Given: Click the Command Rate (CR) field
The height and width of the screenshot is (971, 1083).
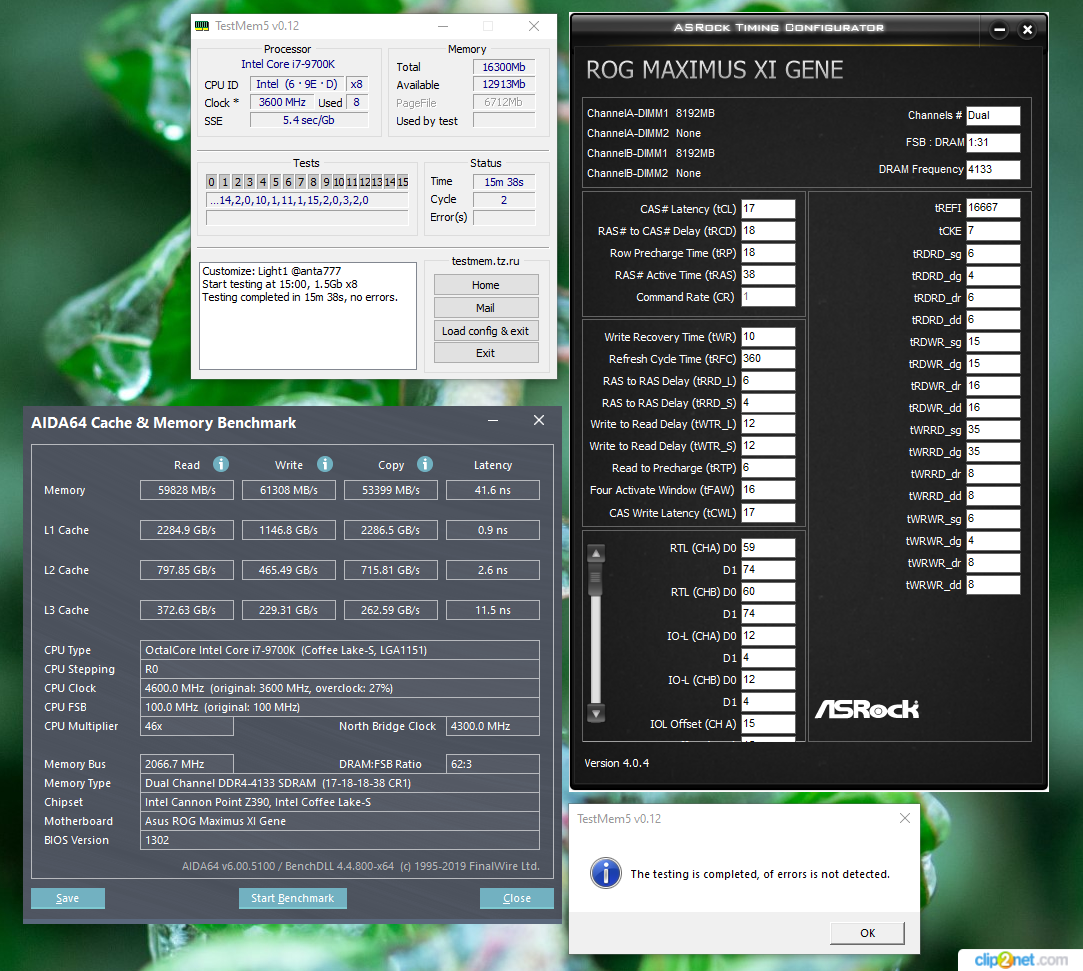Looking at the screenshot, I should [x=768, y=297].
